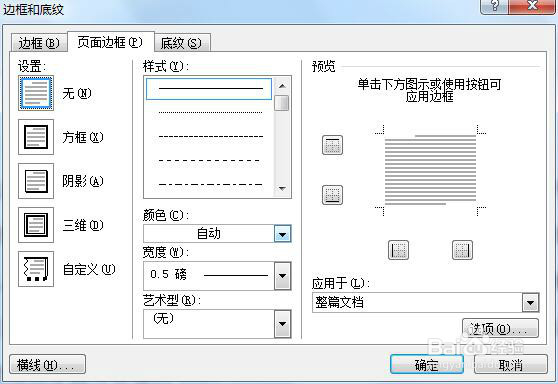Click the 无(N) setting label
Image resolution: width=558 pixels, height=384 pixels.
[x=77, y=94]
